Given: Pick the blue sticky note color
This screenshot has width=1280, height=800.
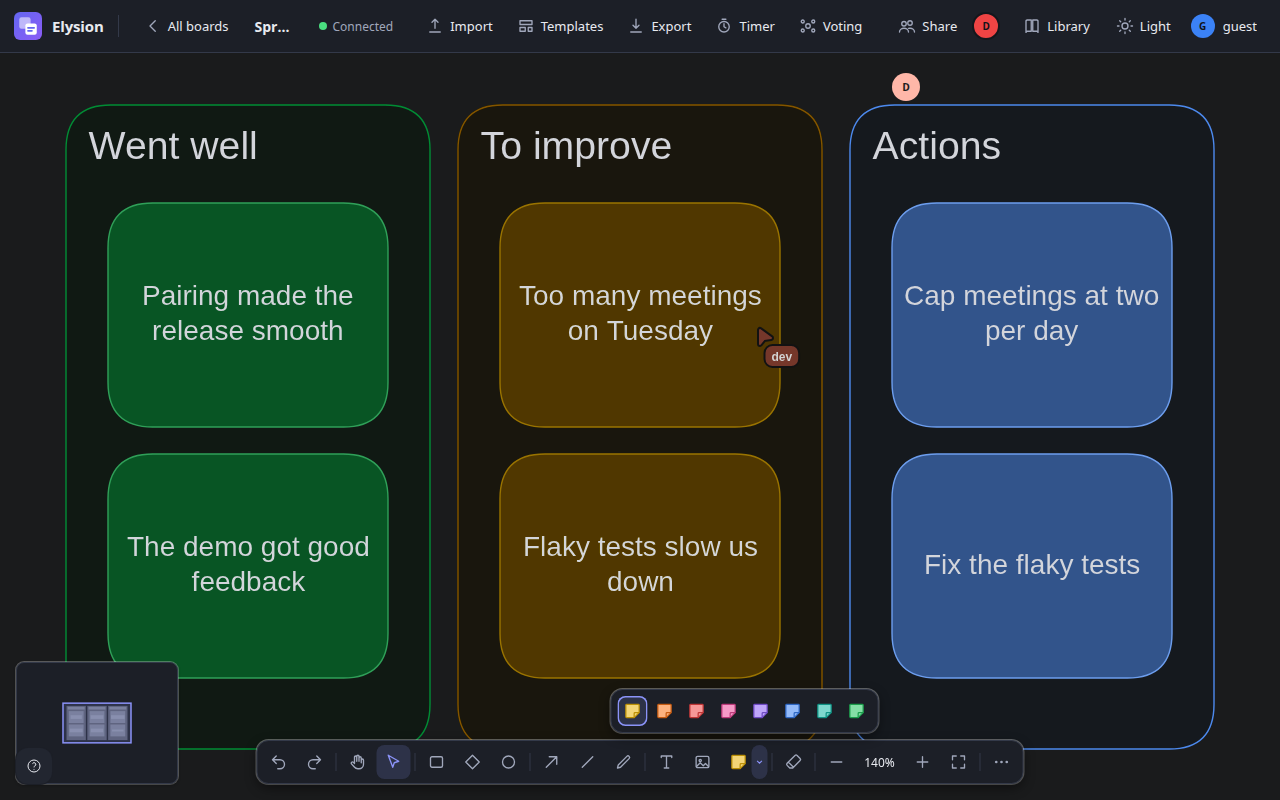Looking at the screenshot, I should [792, 711].
